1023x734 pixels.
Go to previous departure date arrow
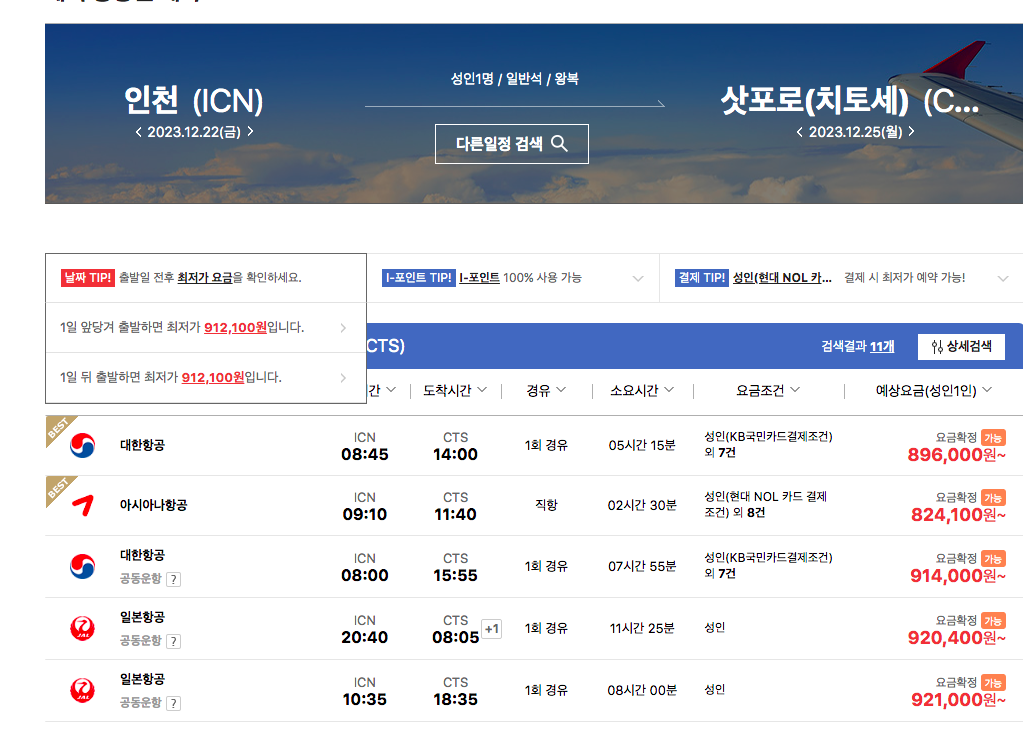[138, 132]
